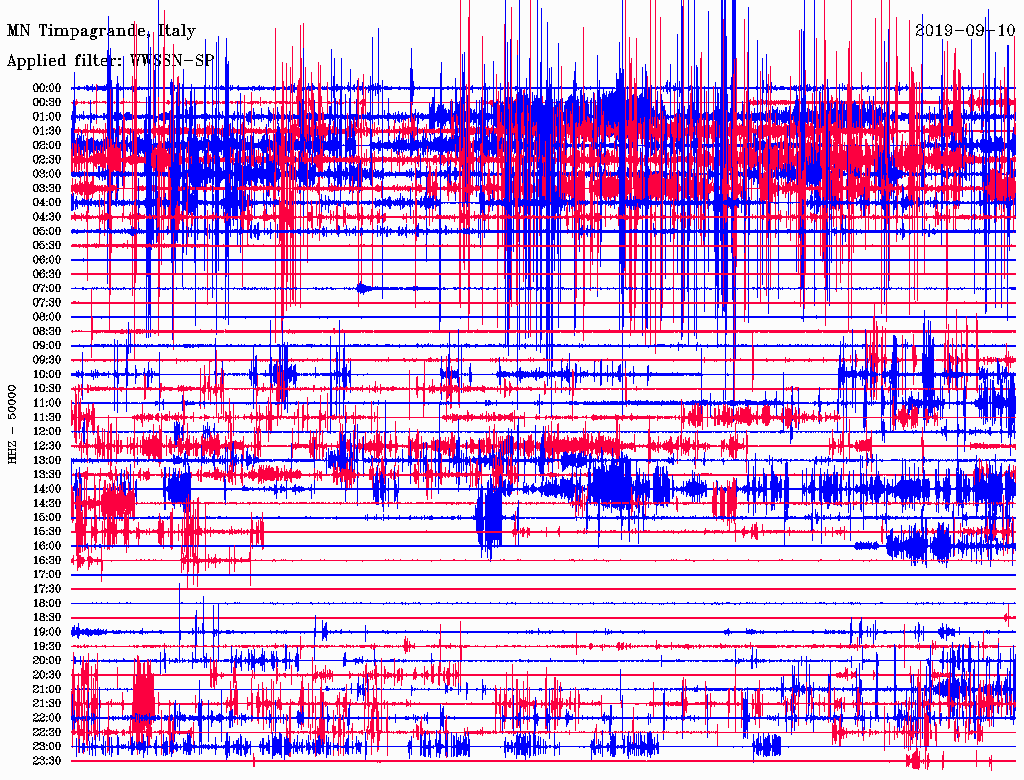Select the 14:00 time label
Viewport: 1024px width, 780px height.
point(47,489)
